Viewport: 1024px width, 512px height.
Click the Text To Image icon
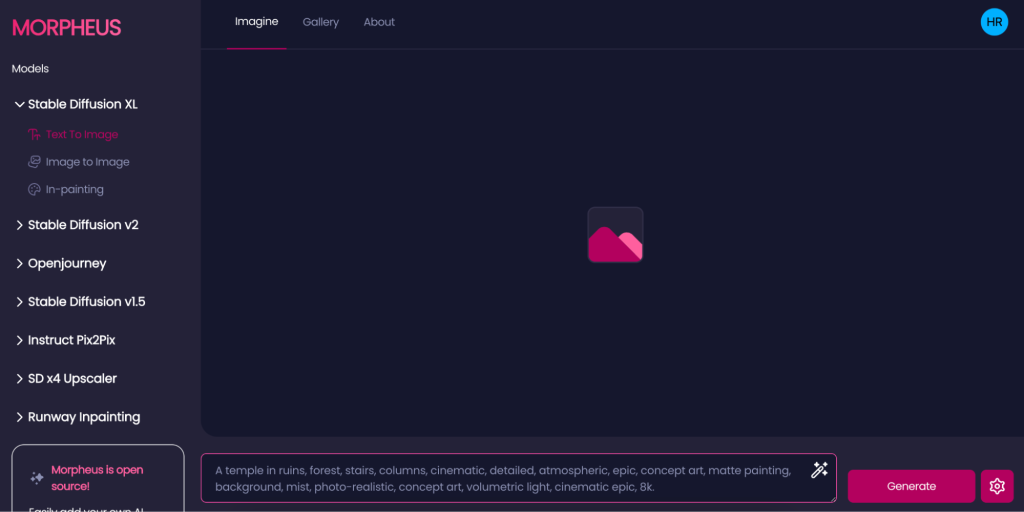click(35, 135)
